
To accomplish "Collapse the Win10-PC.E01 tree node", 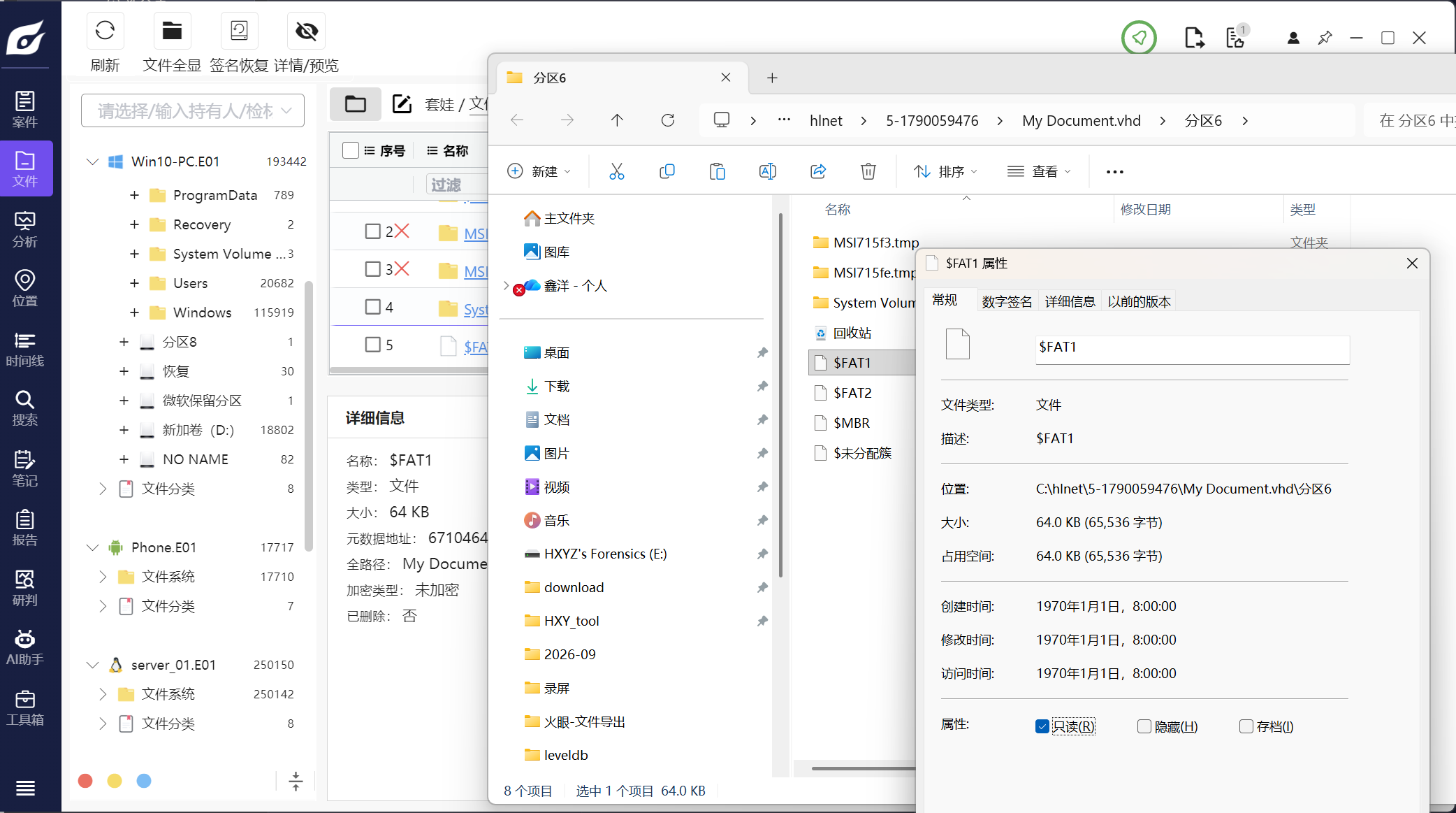I will 92,161.
